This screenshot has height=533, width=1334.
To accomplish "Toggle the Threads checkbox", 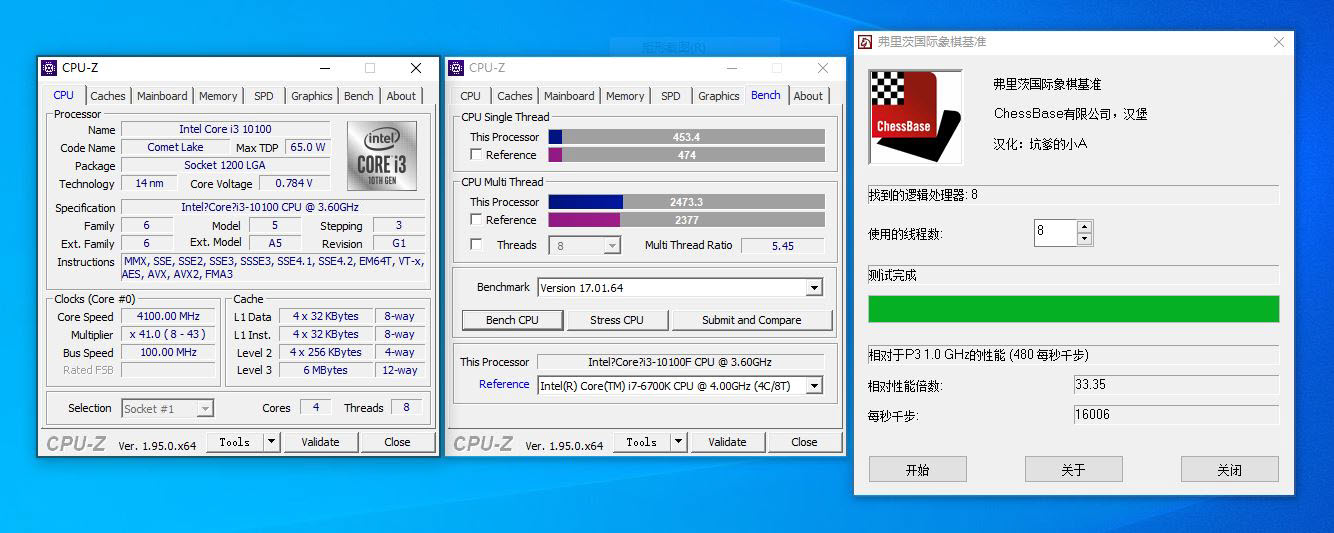I will click(x=476, y=245).
